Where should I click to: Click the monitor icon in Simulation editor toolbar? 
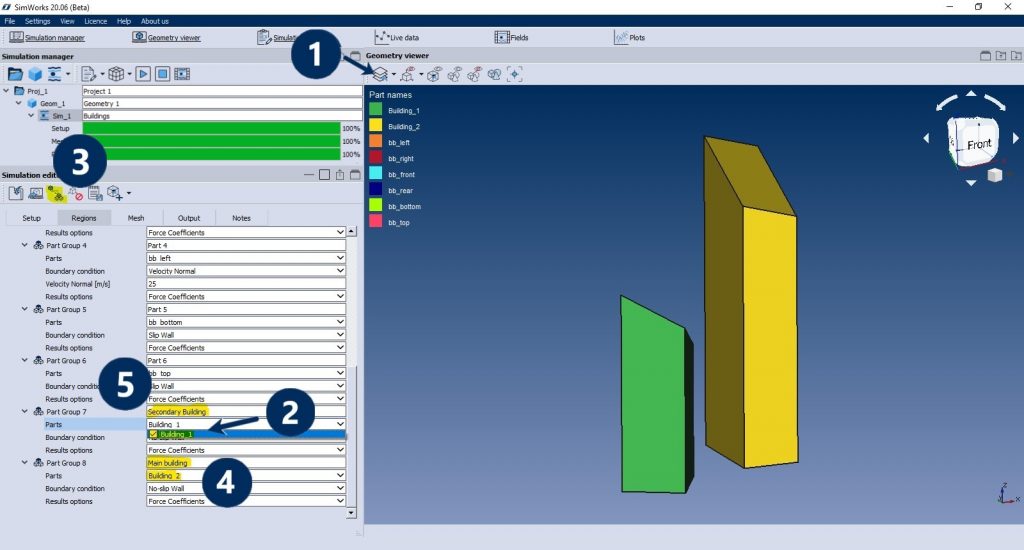pyautogui.click(x=36, y=193)
